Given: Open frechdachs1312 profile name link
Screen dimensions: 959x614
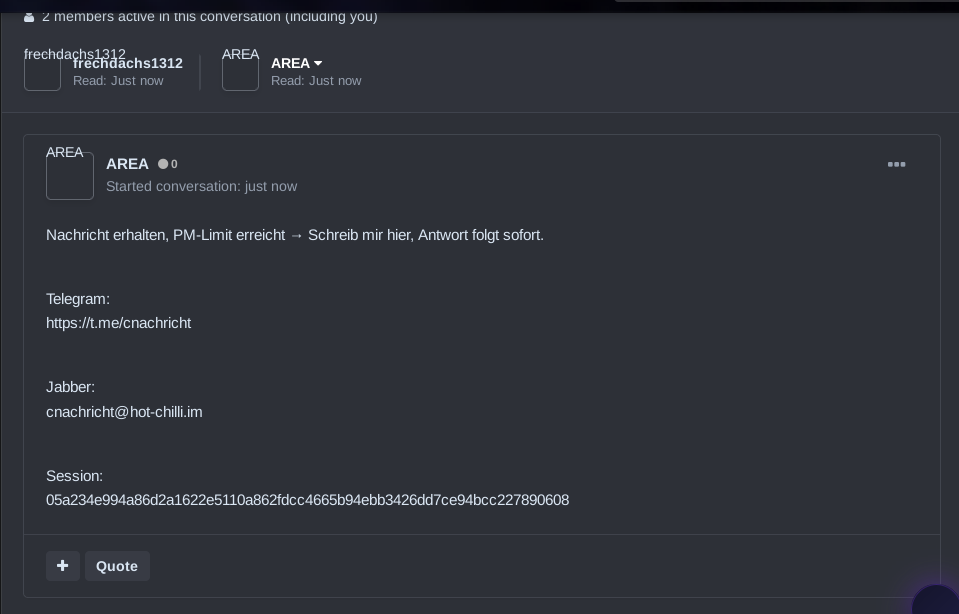Looking at the screenshot, I should tap(128, 63).
